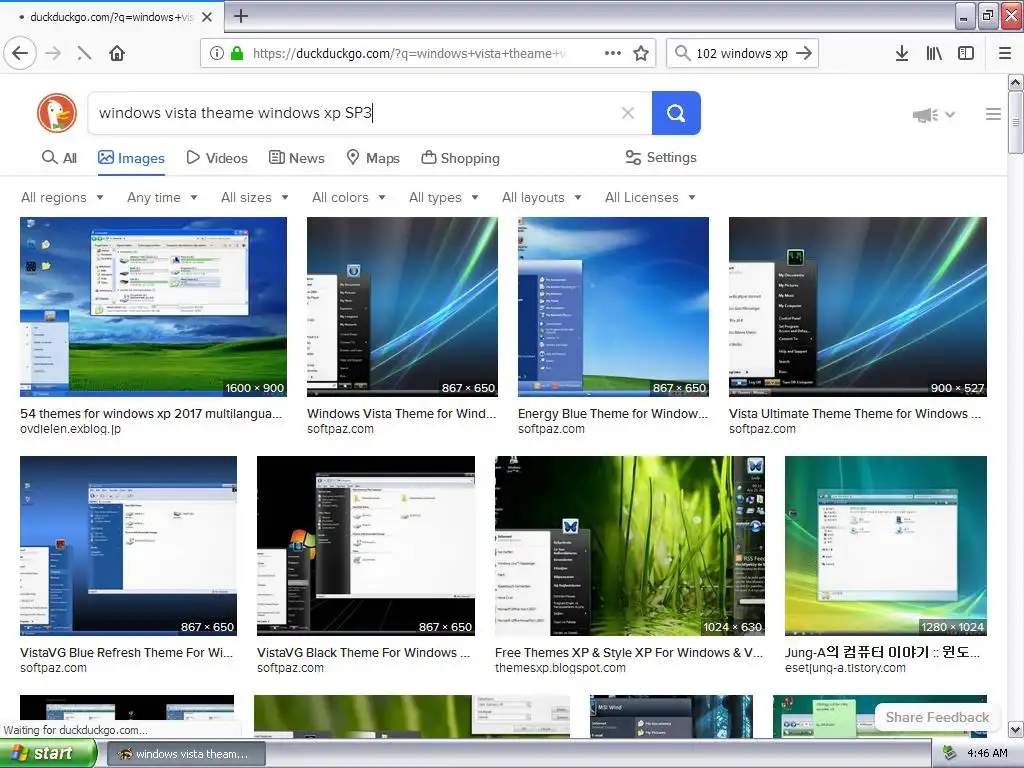Bookmark this page with the star

click(641, 54)
